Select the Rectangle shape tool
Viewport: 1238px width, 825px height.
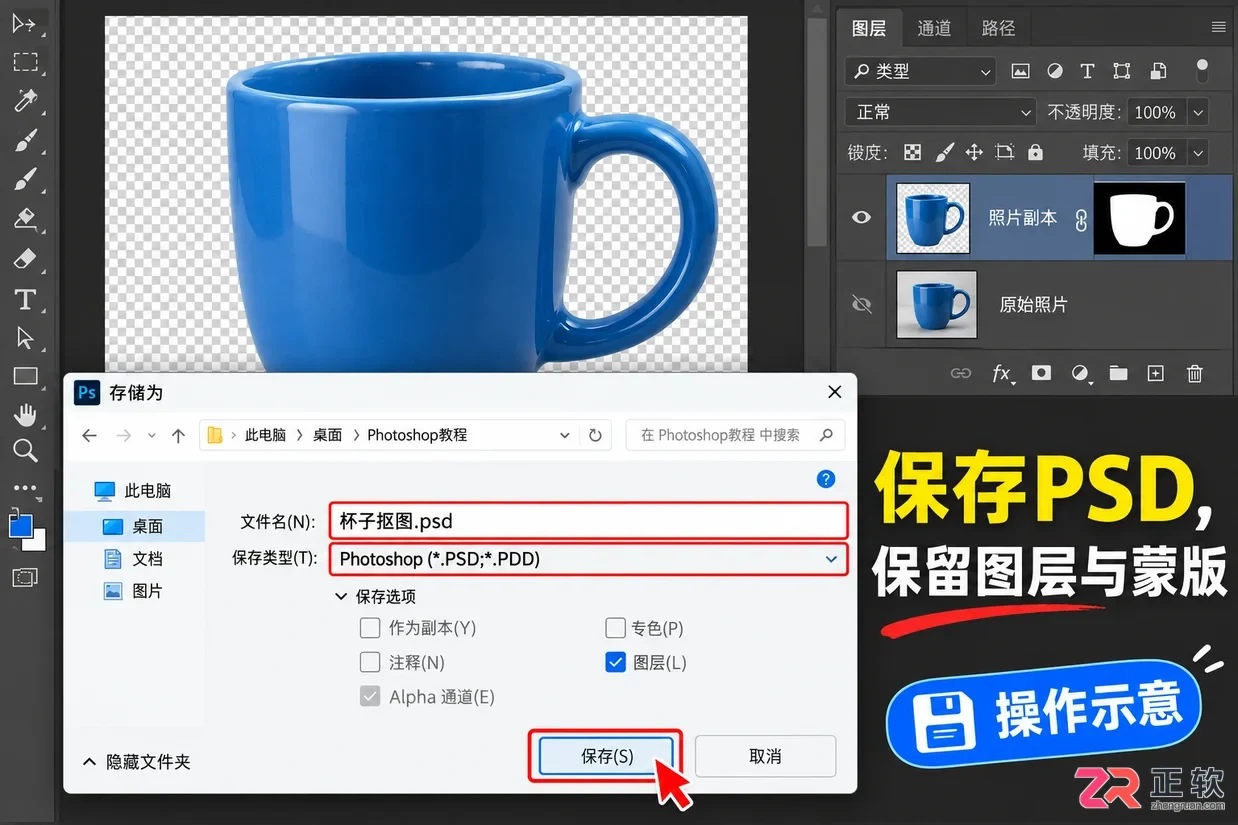(x=25, y=376)
